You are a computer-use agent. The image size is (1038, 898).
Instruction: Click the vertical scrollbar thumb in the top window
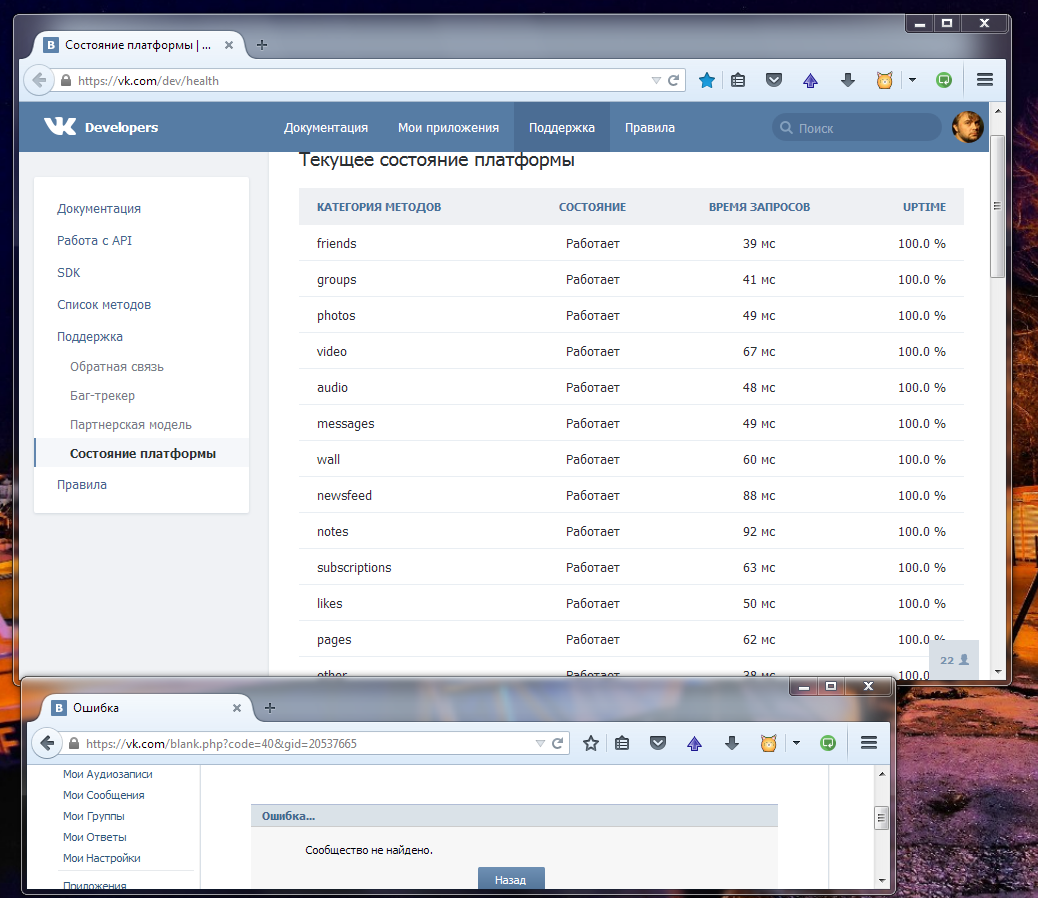pyautogui.click(x=997, y=206)
